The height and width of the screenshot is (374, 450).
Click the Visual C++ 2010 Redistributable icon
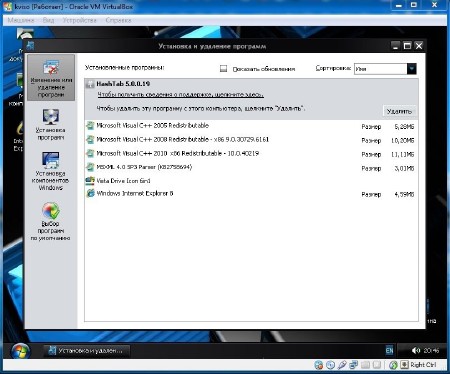click(90, 153)
